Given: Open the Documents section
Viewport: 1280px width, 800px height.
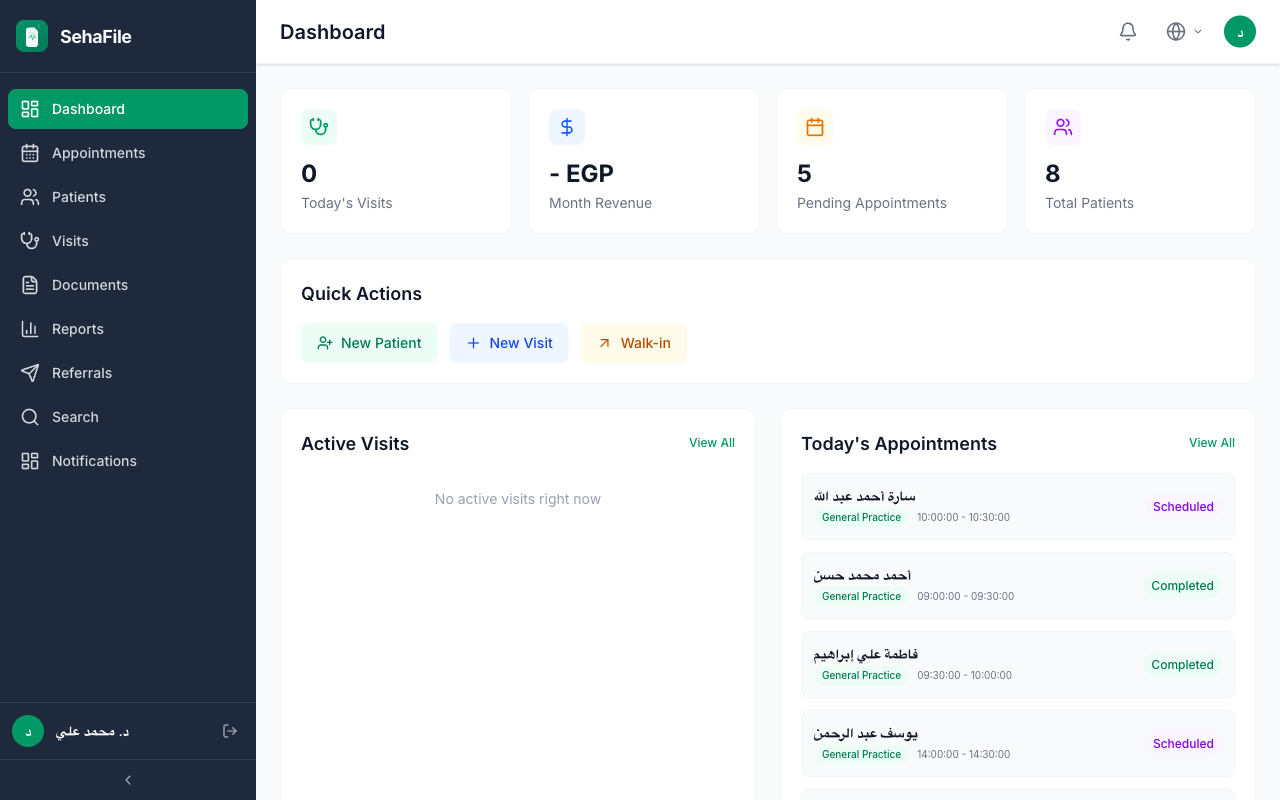Looking at the screenshot, I should [x=128, y=285].
